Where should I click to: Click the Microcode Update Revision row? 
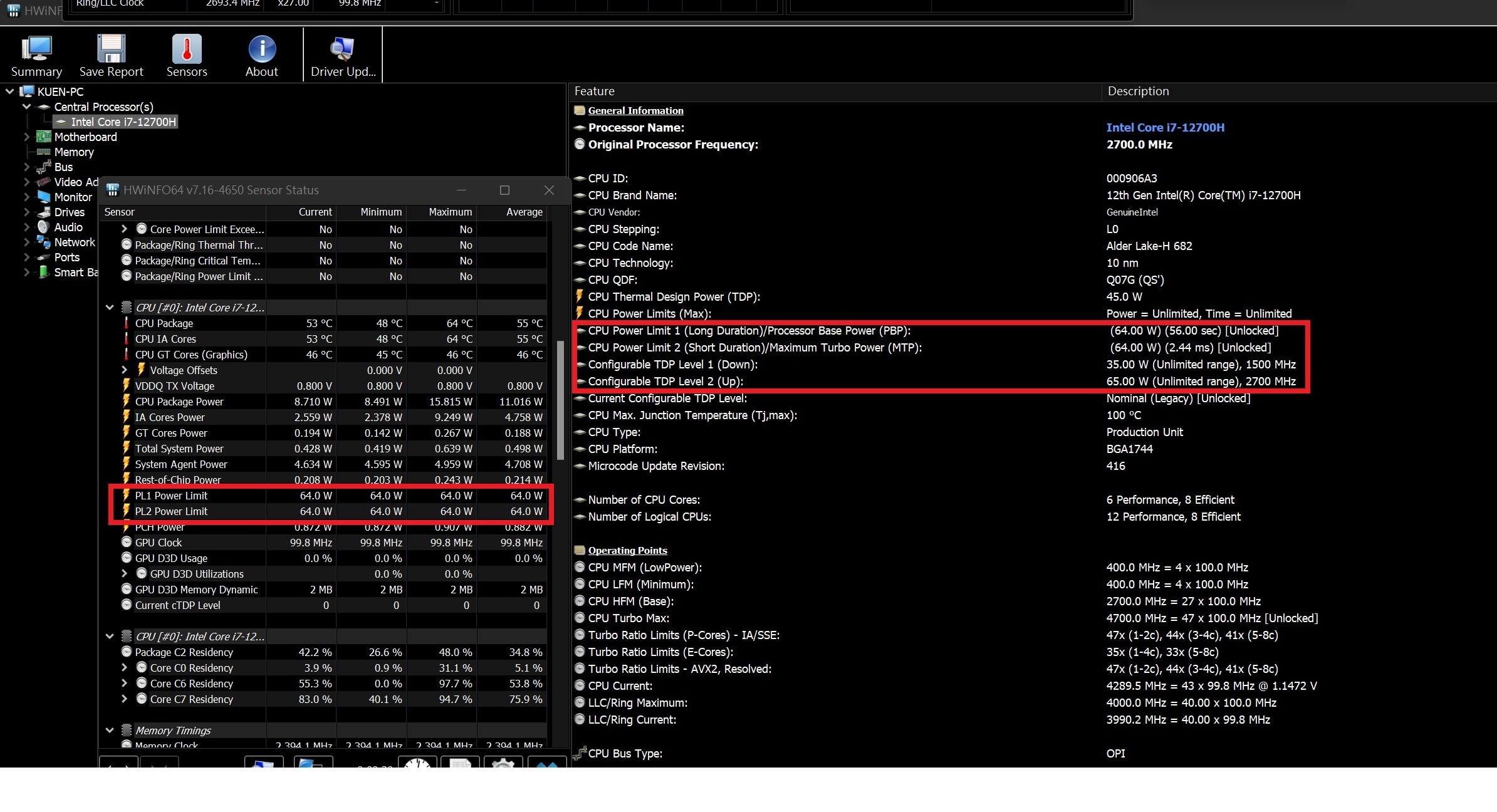click(x=1034, y=466)
